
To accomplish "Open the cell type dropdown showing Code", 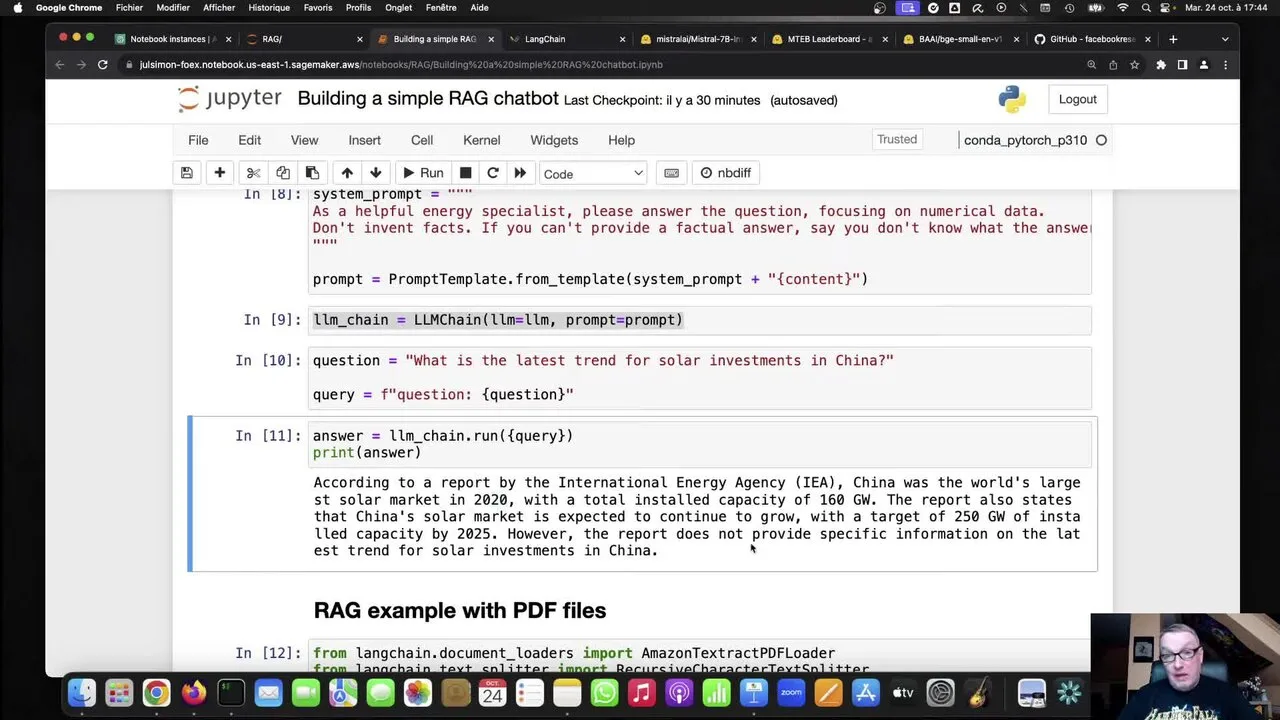I will pos(593,173).
